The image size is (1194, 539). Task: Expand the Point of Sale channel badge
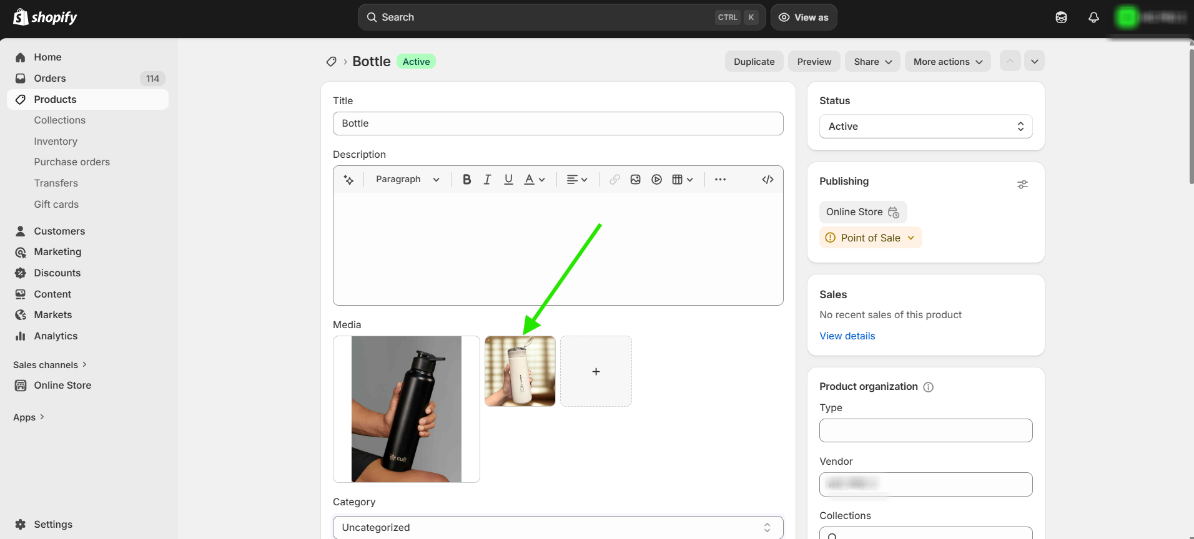(870, 238)
